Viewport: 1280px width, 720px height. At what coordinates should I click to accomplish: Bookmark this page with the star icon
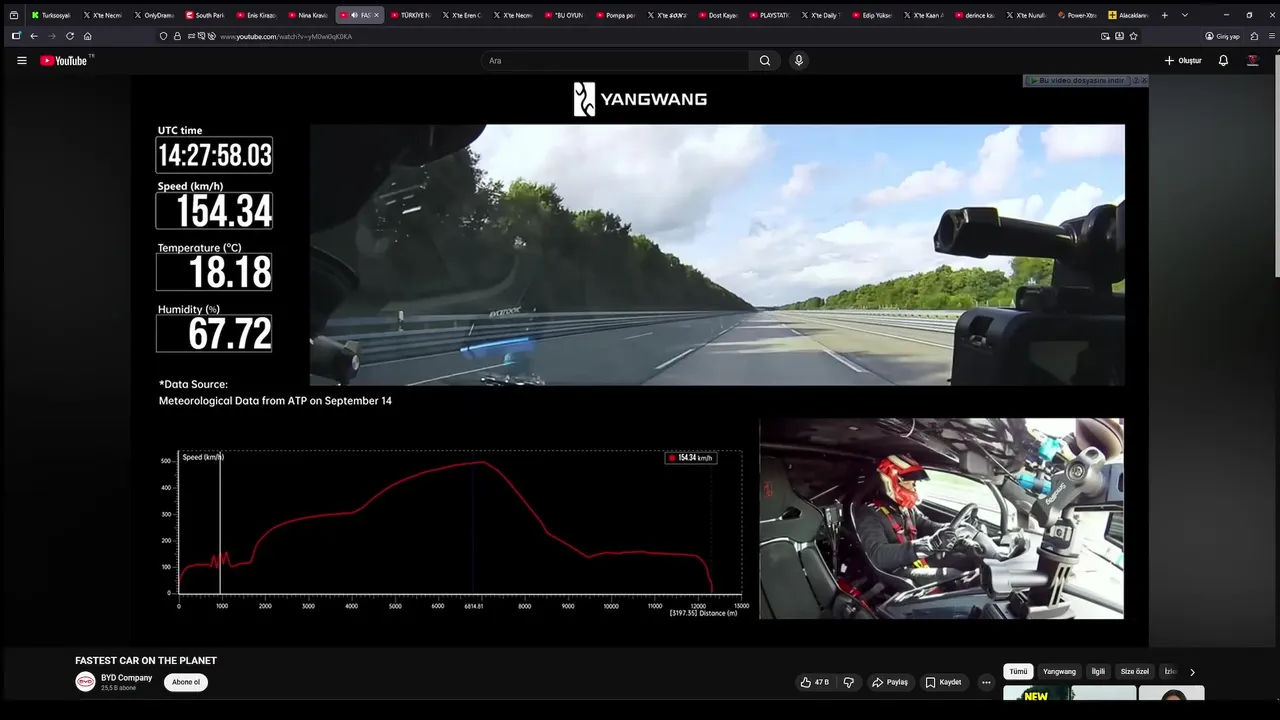click(1133, 36)
